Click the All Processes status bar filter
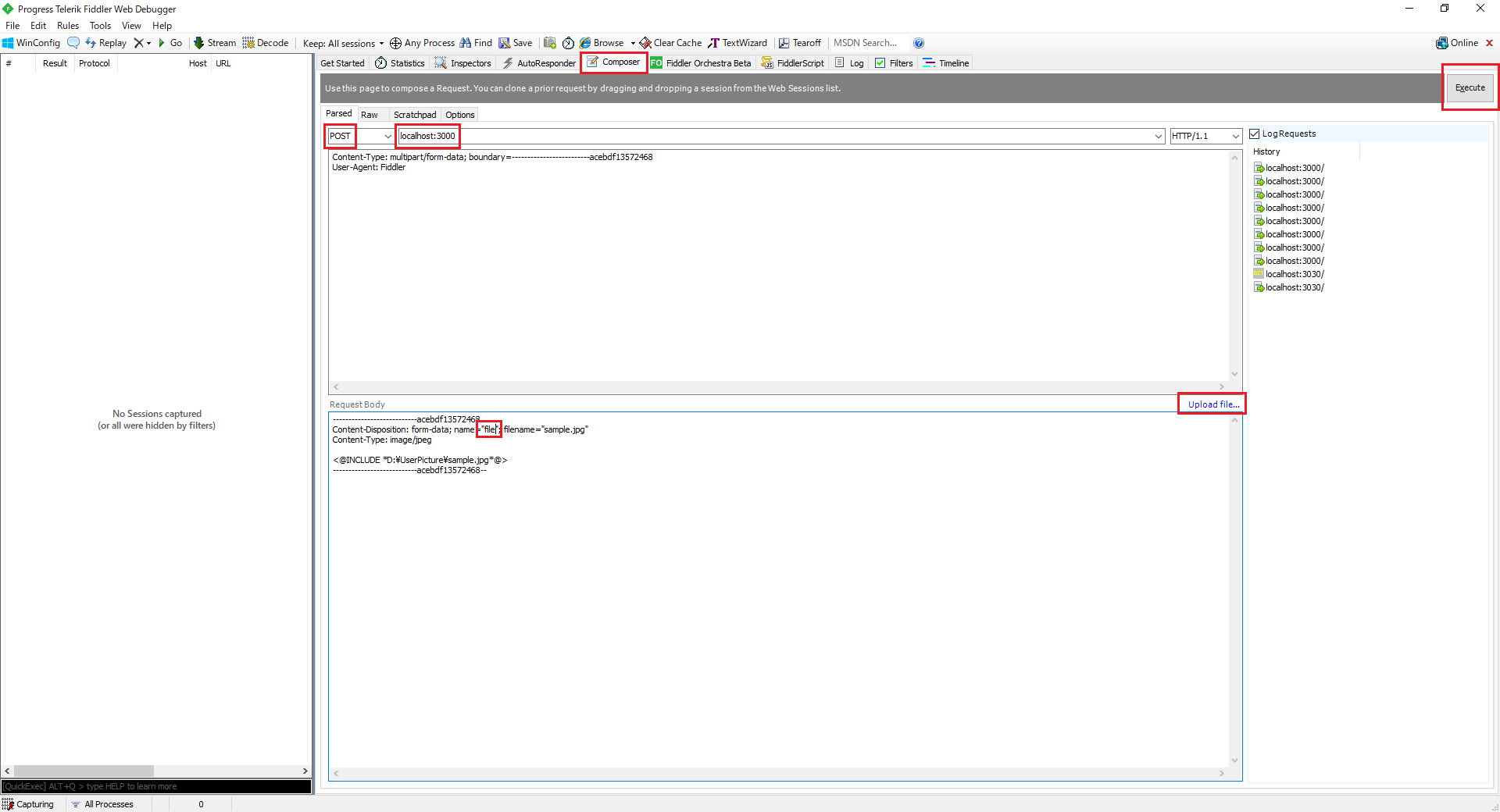The height and width of the screenshot is (812, 1500). pos(102,804)
